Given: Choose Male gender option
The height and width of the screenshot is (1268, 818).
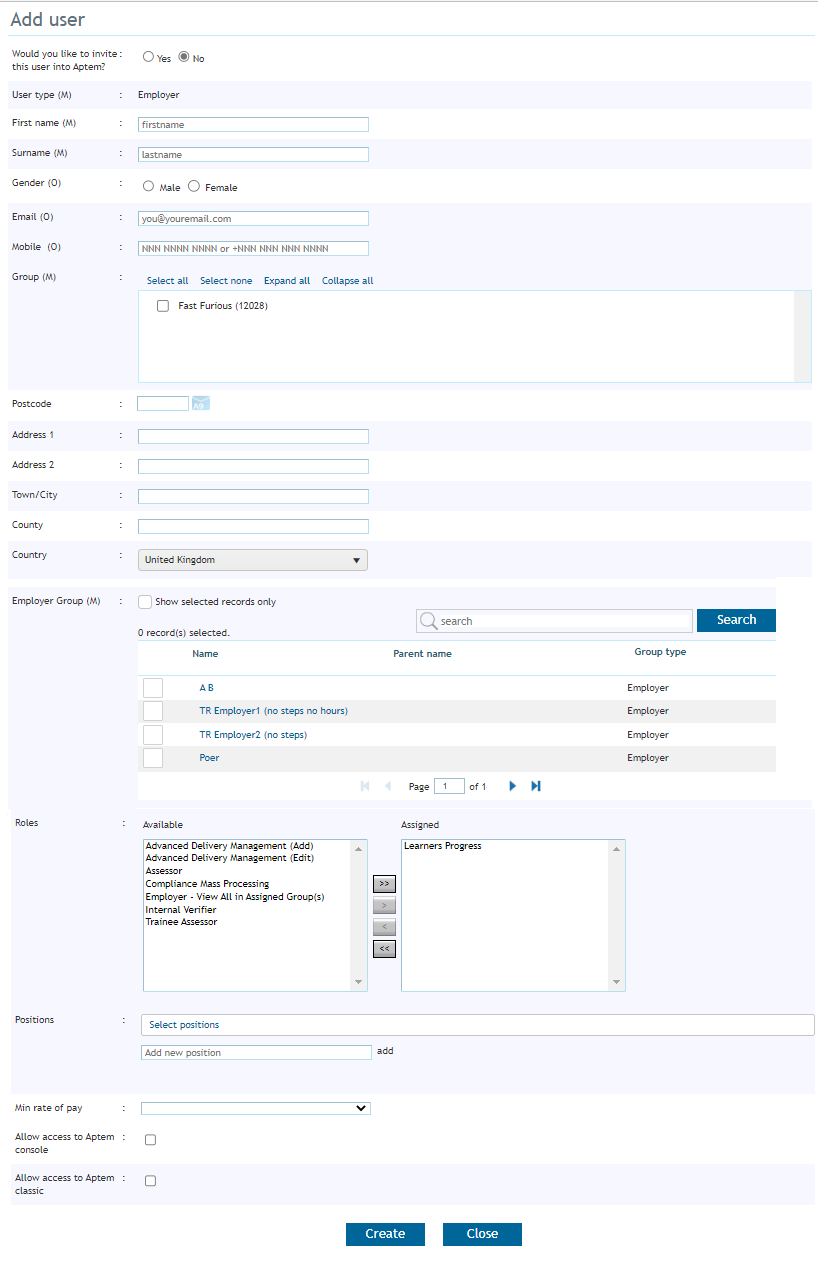Looking at the screenshot, I should click(x=149, y=186).
